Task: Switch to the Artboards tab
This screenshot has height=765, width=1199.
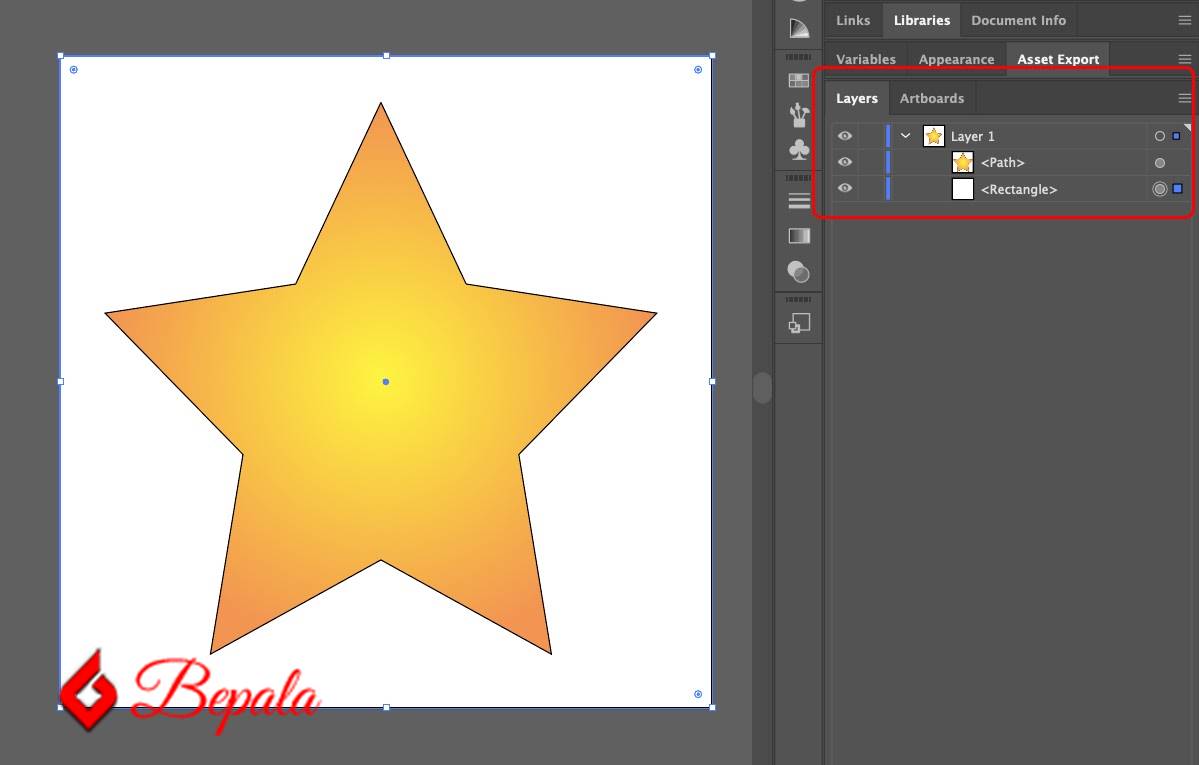Action: click(x=931, y=97)
